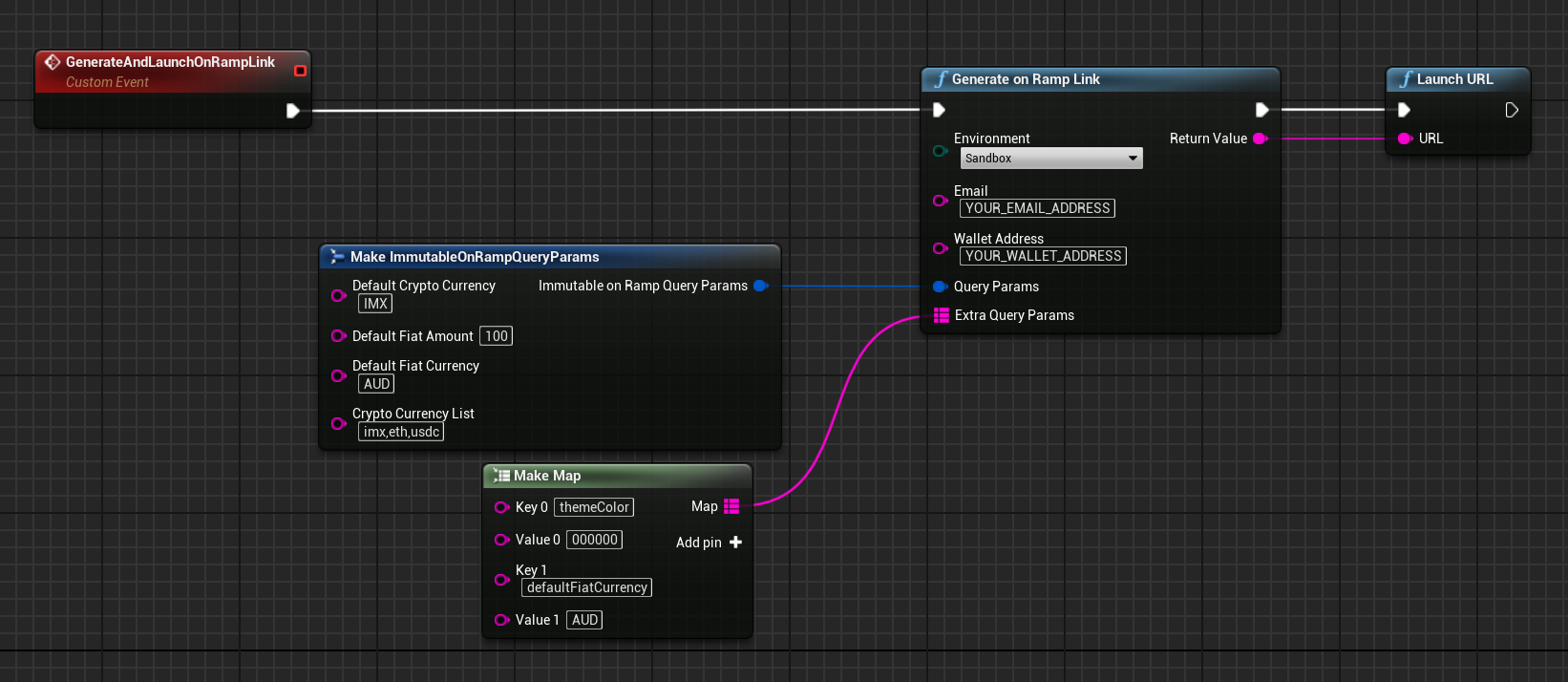Click the Default Crypto Currency input pin
The width and height of the screenshot is (1568, 682).
click(x=338, y=296)
